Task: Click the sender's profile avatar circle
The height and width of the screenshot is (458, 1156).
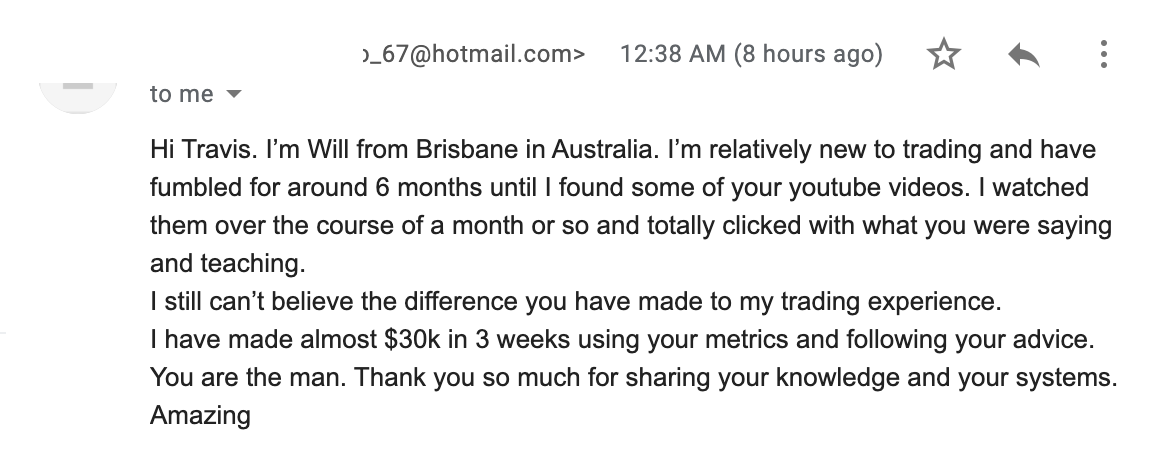Action: pos(78,94)
